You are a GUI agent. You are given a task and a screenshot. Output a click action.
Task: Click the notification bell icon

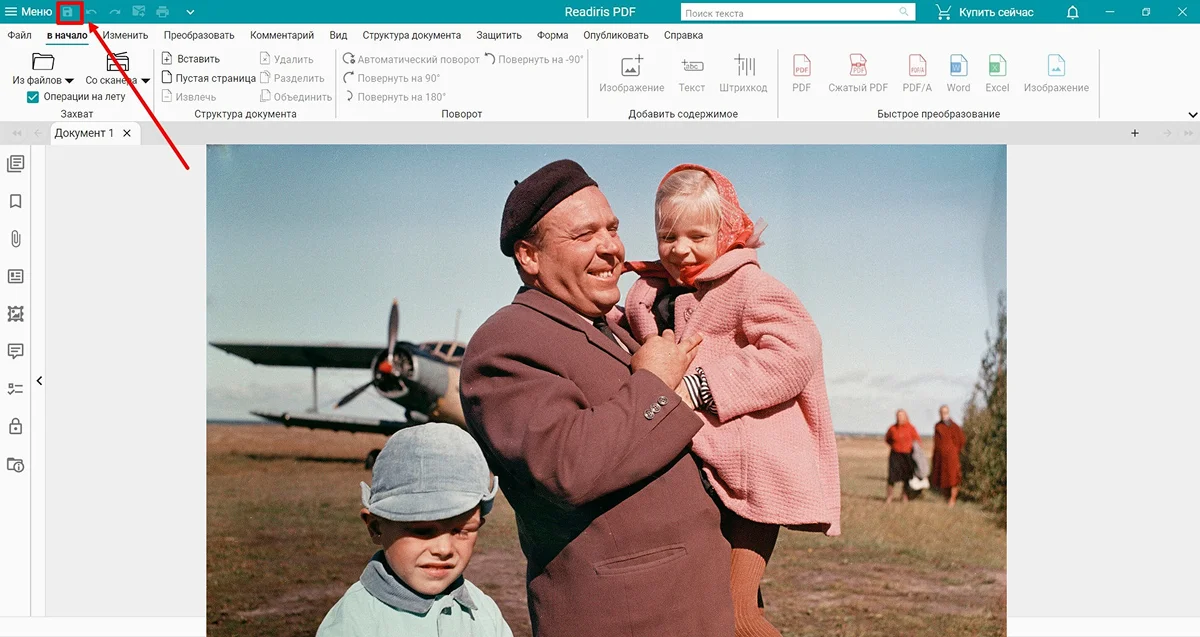point(1072,12)
